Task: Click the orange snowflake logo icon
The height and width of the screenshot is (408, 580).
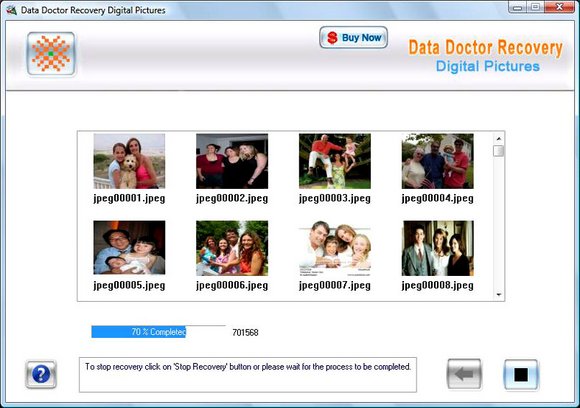Action: tap(51, 54)
